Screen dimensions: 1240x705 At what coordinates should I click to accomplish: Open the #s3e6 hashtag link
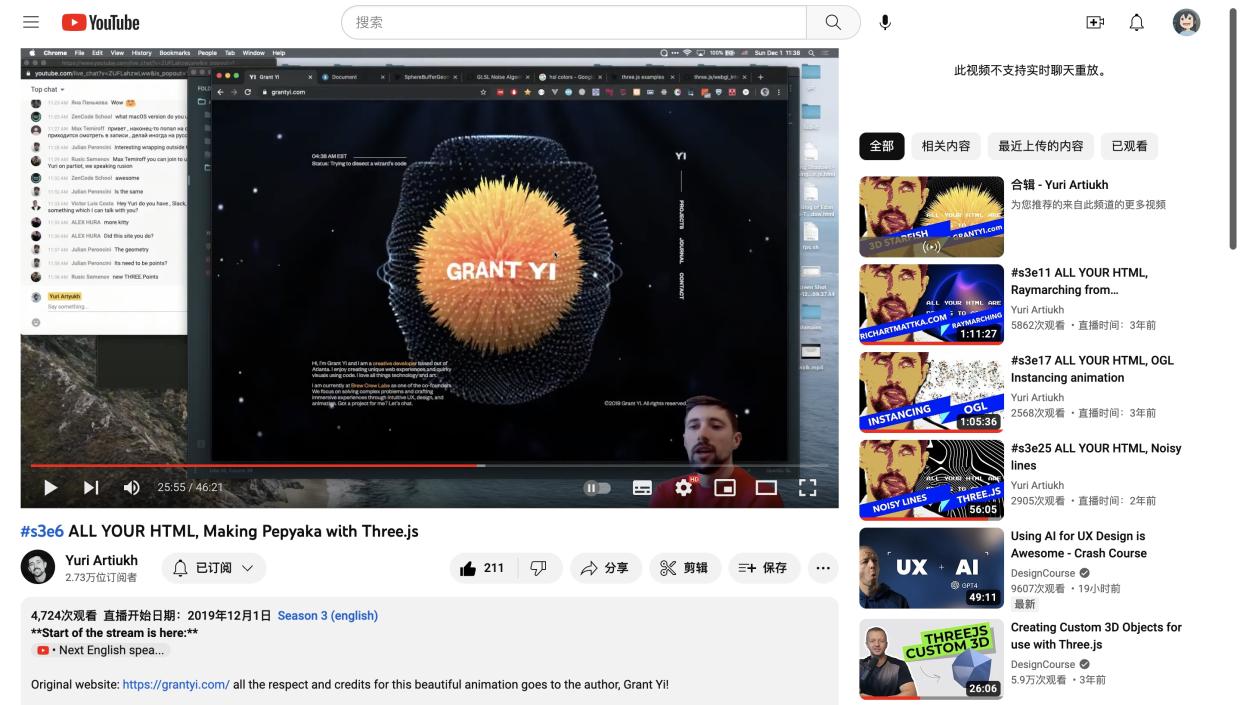click(x=42, y=531)
